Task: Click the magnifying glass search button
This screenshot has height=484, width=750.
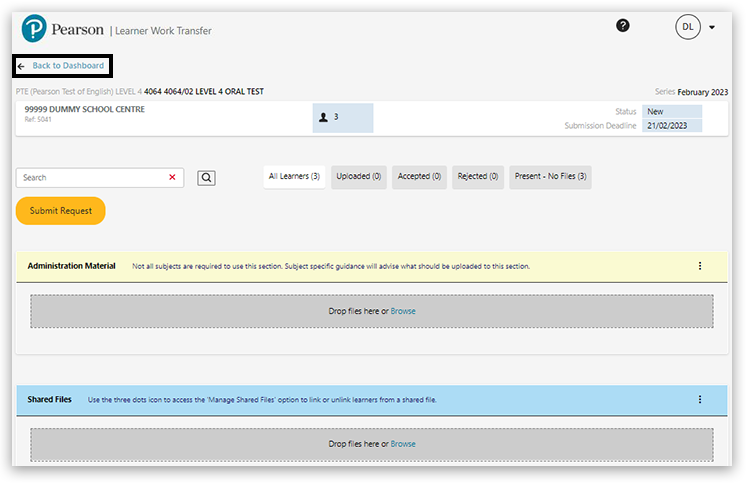Action: [x=206, y=178]
